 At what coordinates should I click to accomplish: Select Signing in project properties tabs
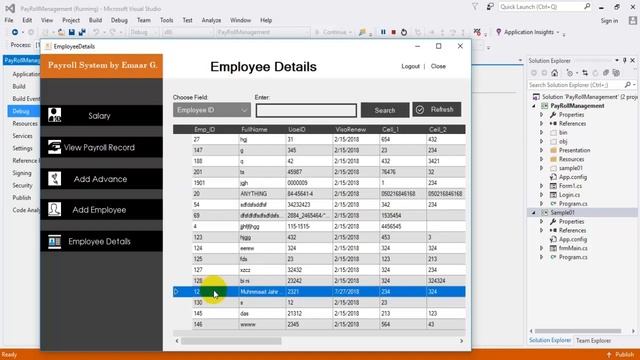(x=22, y=173)
